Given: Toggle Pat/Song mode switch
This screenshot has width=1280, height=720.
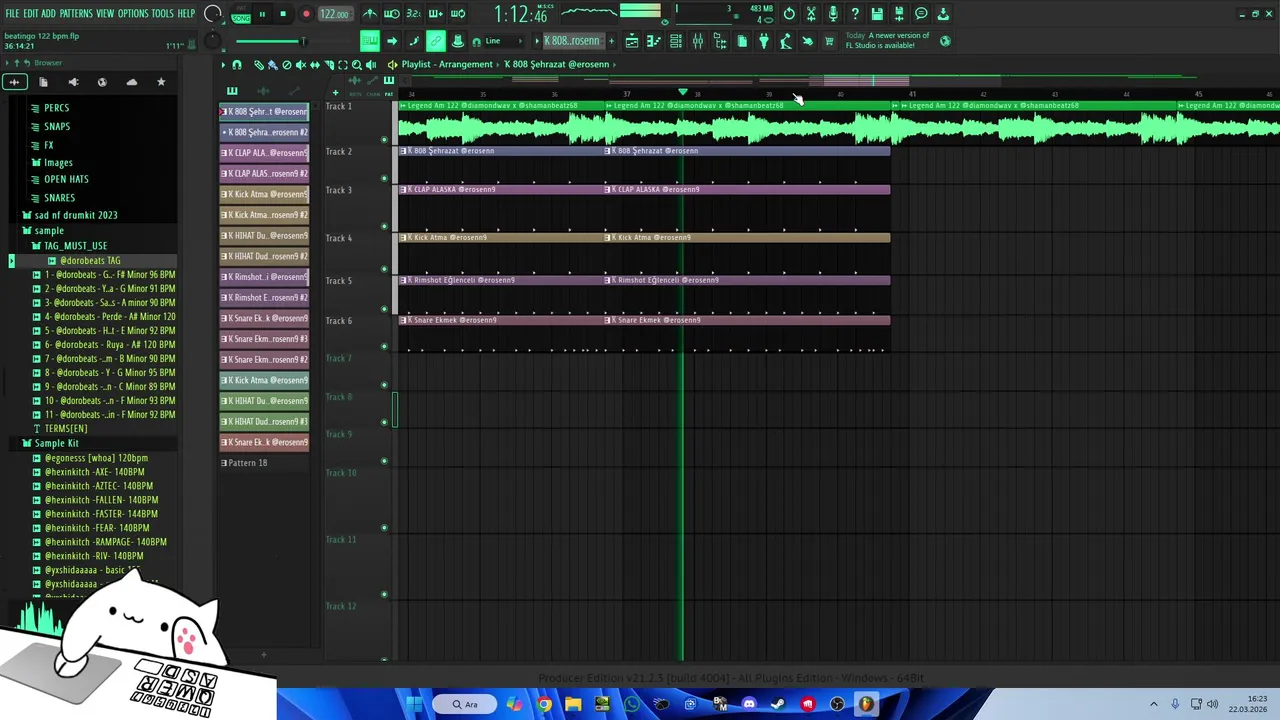Looking at the screenshot, I should (x=241, y=13).
